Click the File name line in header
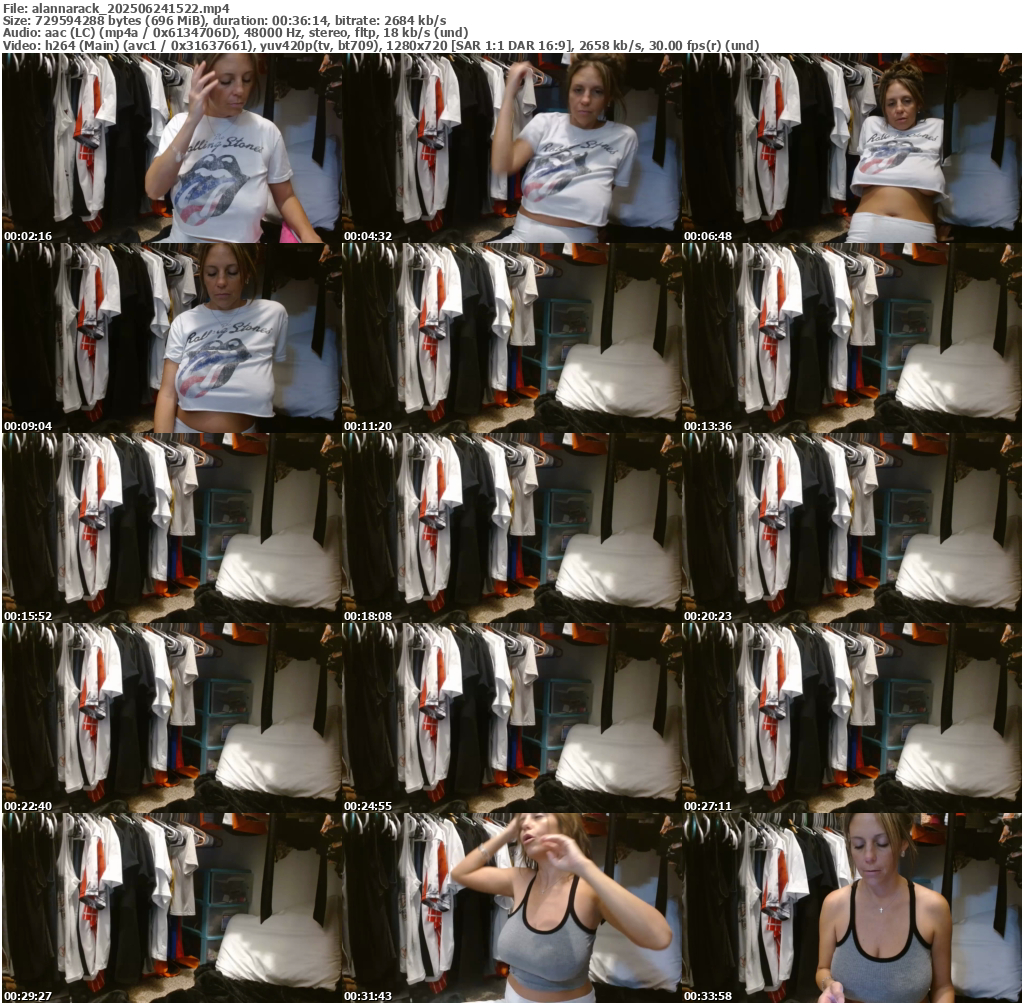Screen dimensions: 1024x1003 (x=116, y=8)
